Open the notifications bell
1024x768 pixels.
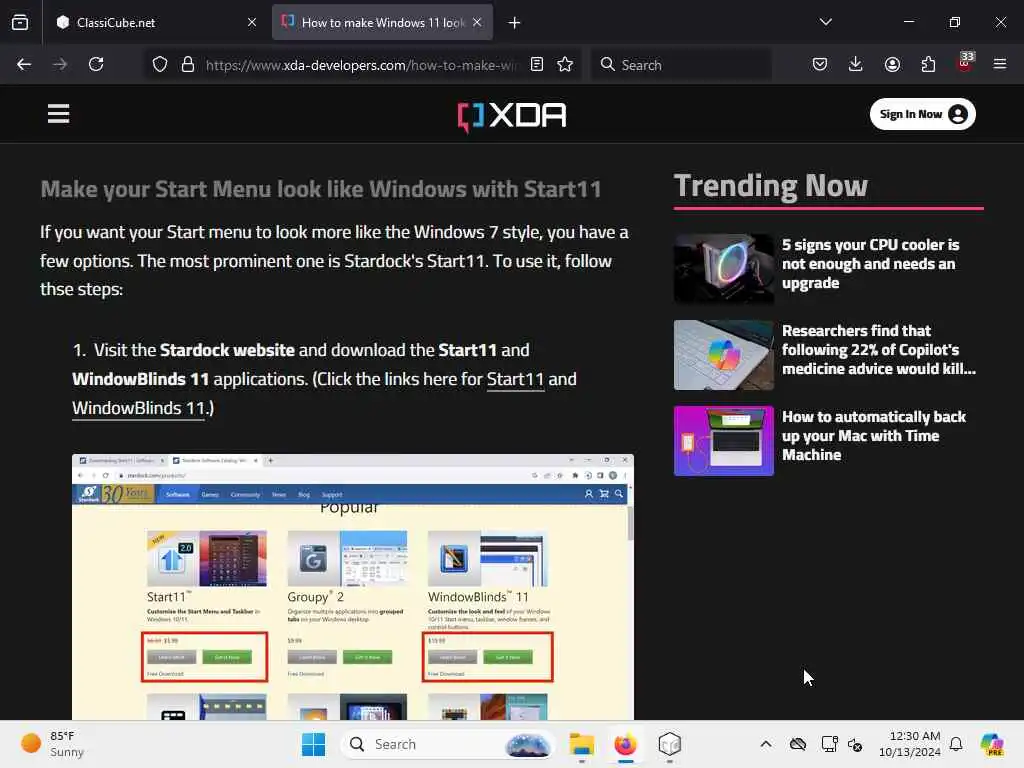point(956,744)
